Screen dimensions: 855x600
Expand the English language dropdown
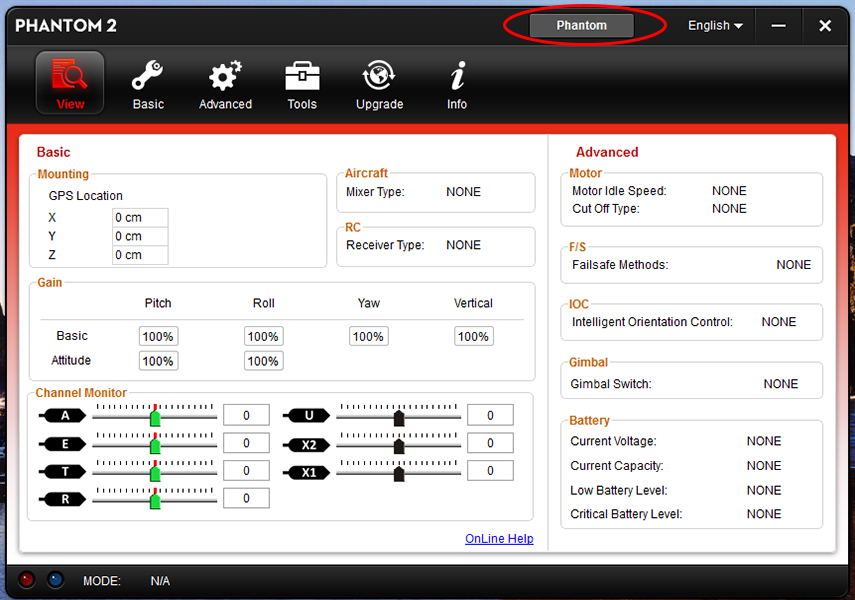click(715, 26)
